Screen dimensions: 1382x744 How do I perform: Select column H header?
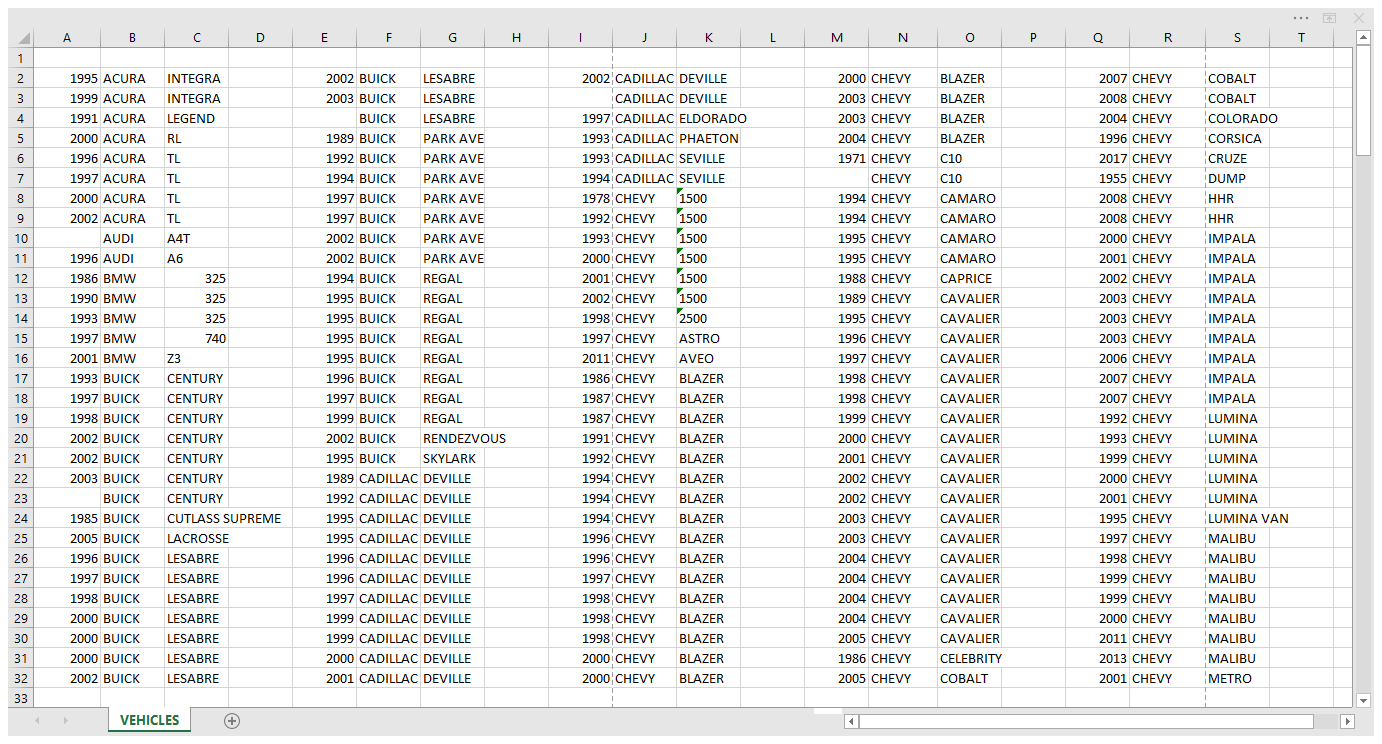pyautogui.click(x=517, y=38)
